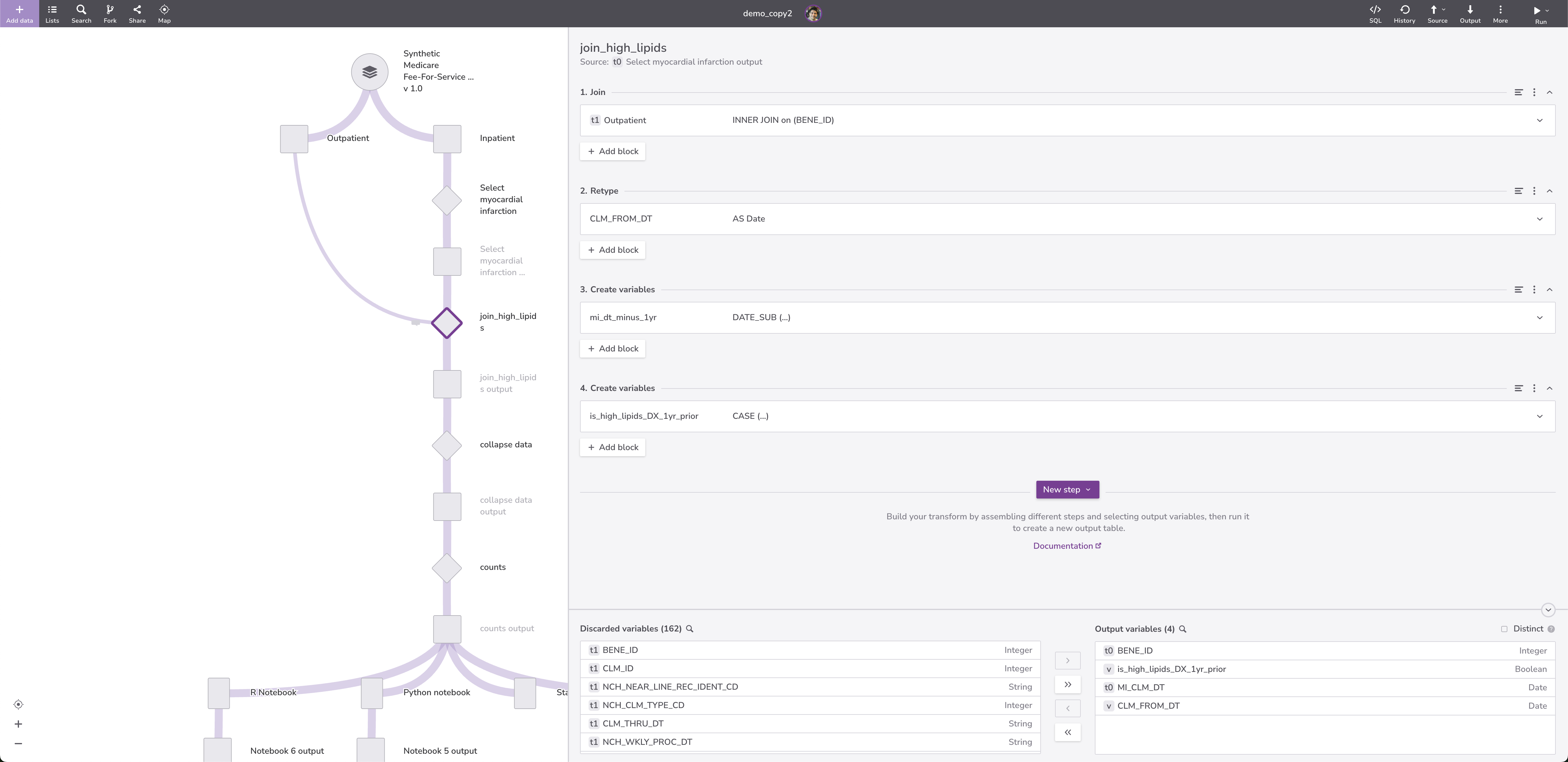Collapse the 2. Retype step

1550,191
